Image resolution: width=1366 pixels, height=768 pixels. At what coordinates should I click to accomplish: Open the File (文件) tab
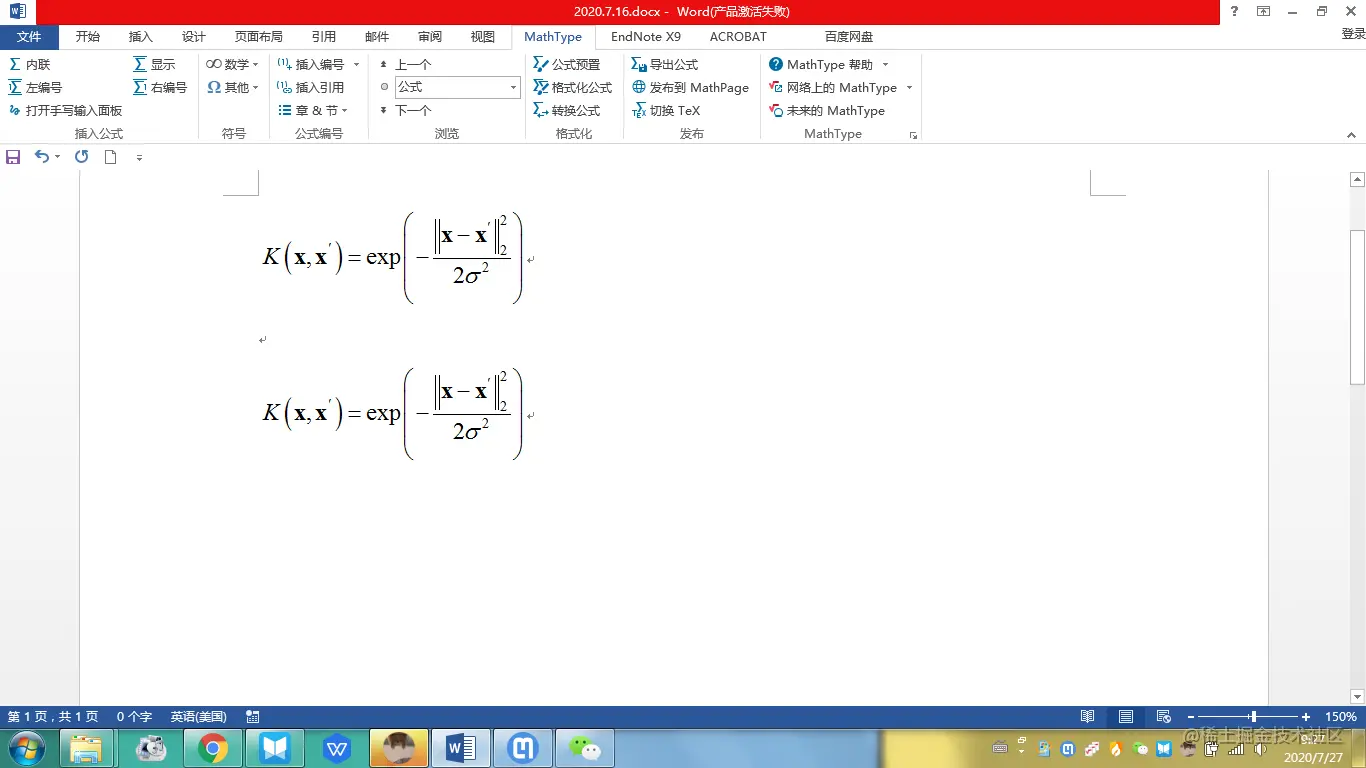tap(29, 37)
